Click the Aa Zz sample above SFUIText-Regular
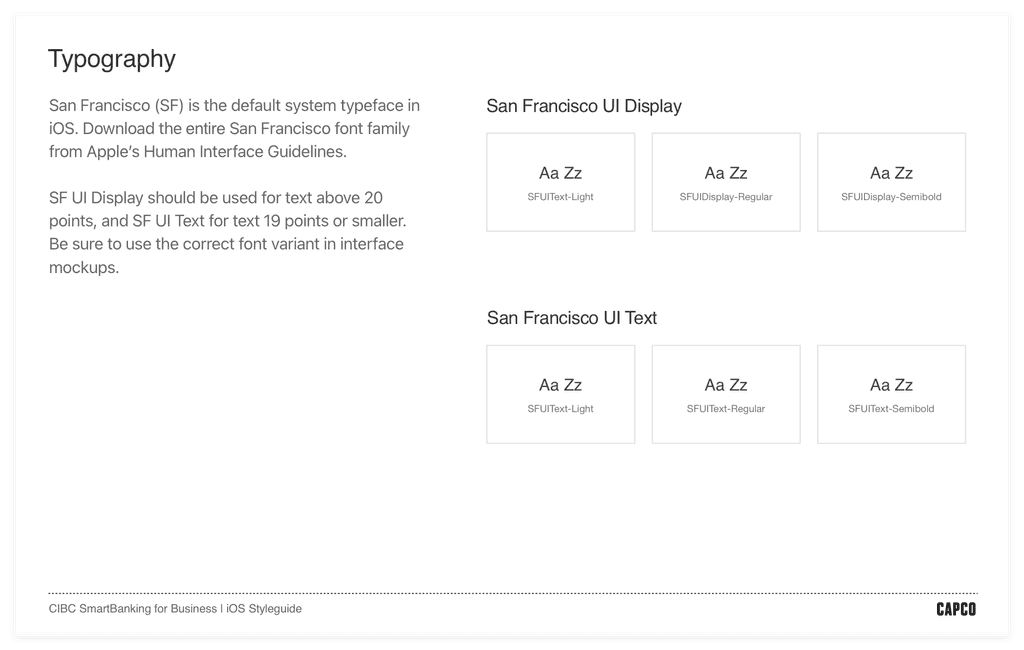This screenshot has height=650, width=1024. [726, 385]
